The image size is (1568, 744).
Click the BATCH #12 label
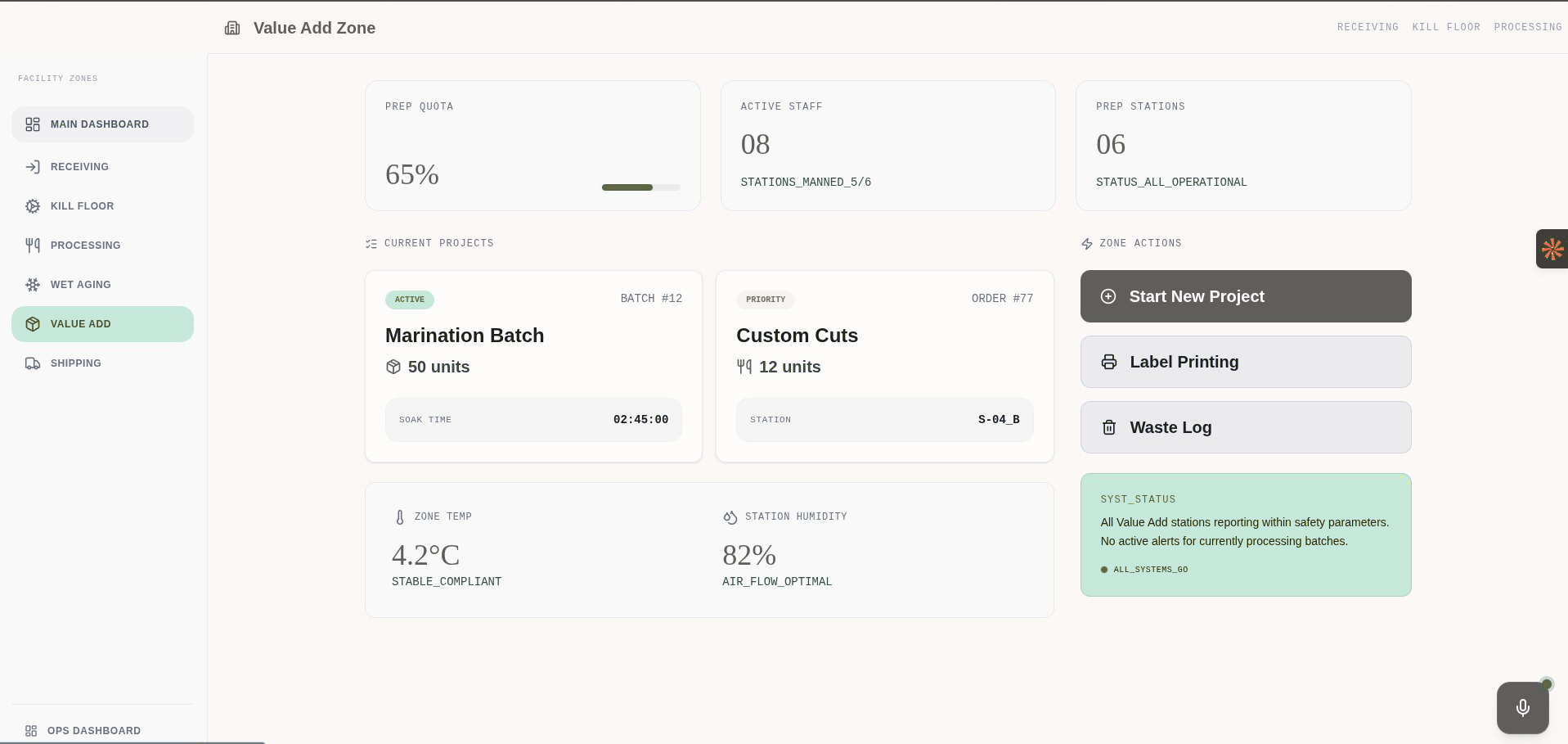[x=651, y=299]
